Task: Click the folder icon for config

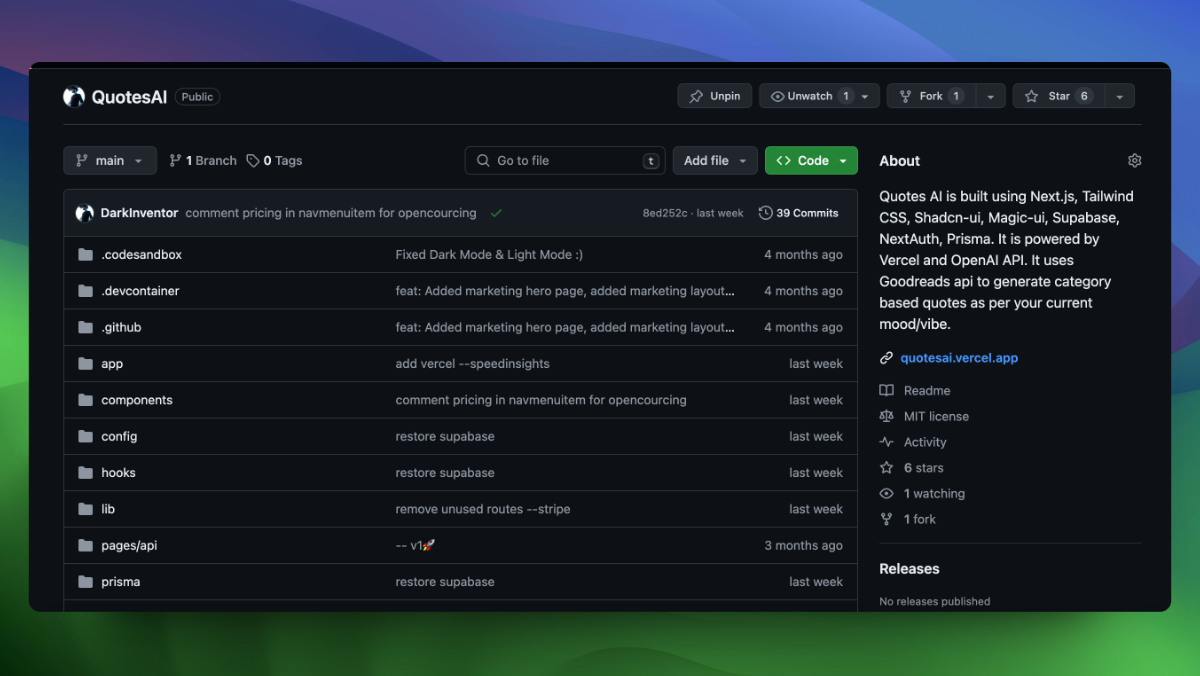Action: 85,437
